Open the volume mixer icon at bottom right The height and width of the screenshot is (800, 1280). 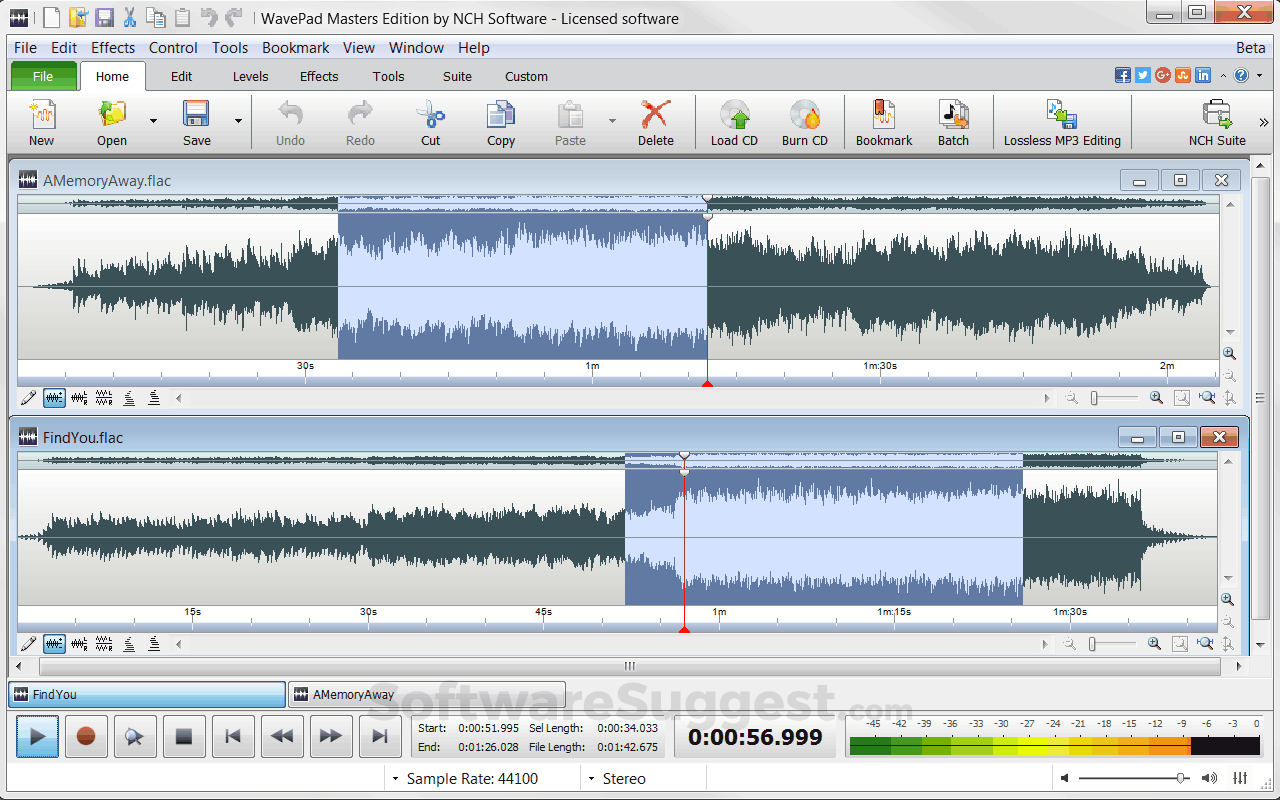[x=1240, y=778]
